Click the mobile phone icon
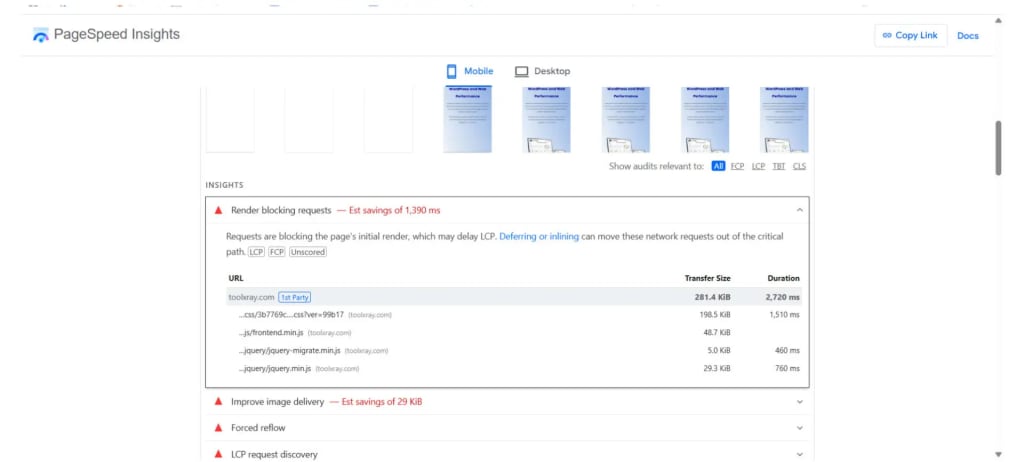The width and height of the screenshot is (1024, 462). [x=451, y=71]
